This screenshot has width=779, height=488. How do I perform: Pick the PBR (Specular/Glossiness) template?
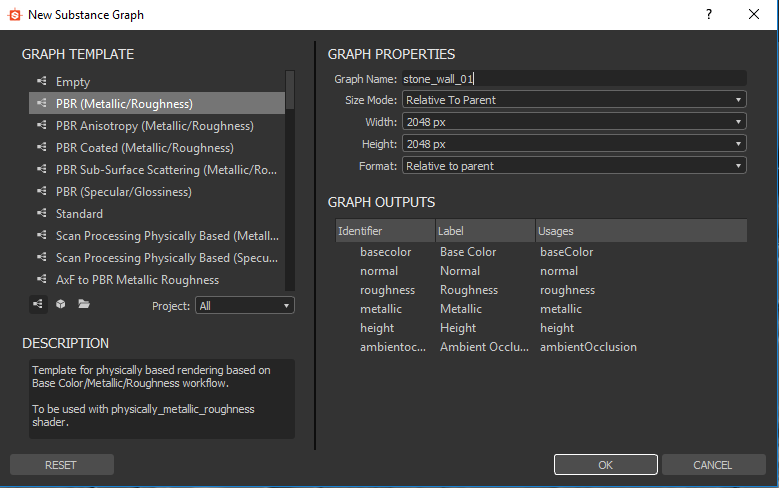[157, 191]
